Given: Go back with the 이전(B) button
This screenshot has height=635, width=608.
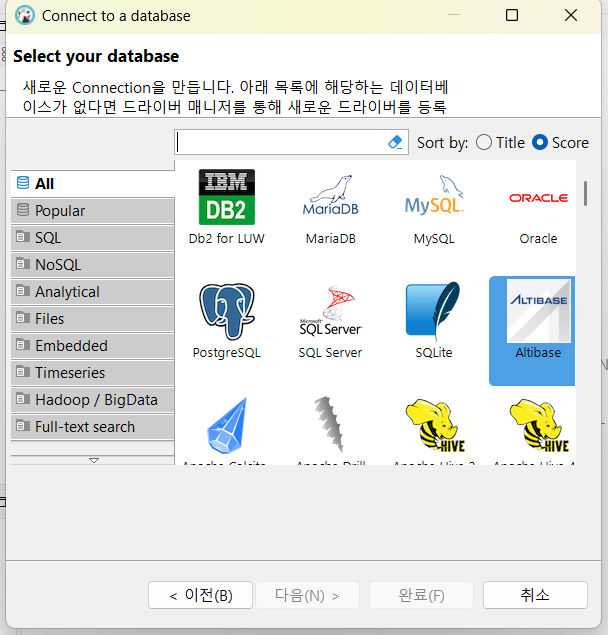Looking at the screenshot, I should tap(201, 595).
